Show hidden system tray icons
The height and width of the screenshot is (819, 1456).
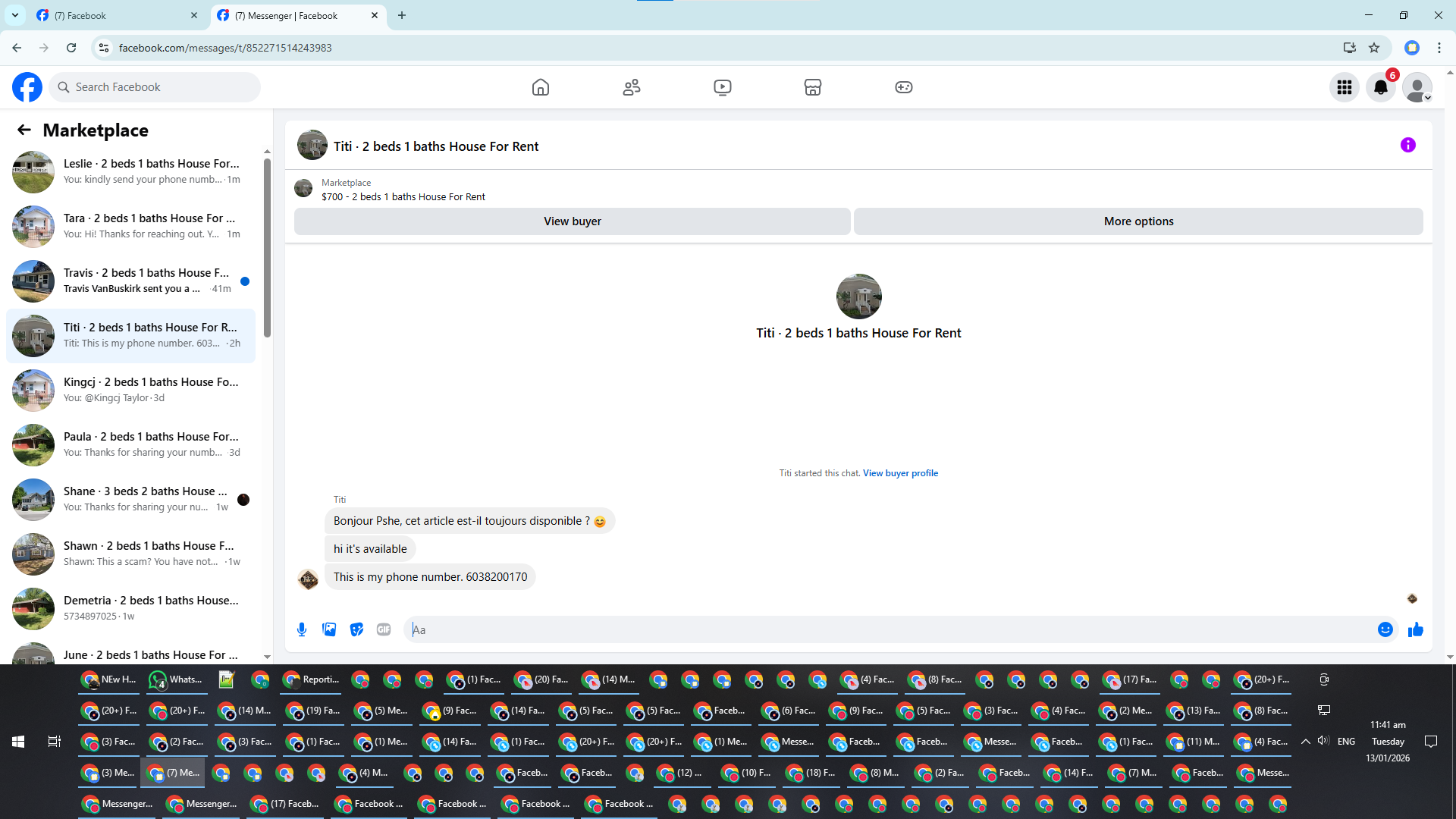(1305, 742)
